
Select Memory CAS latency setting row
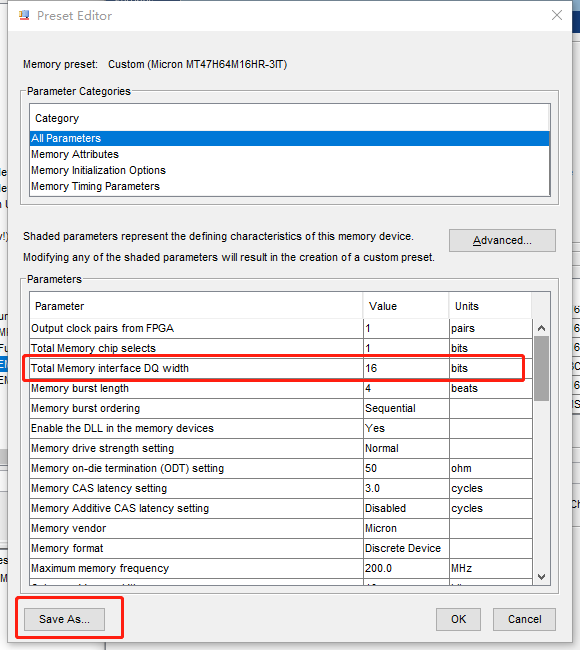pos(281,488)
